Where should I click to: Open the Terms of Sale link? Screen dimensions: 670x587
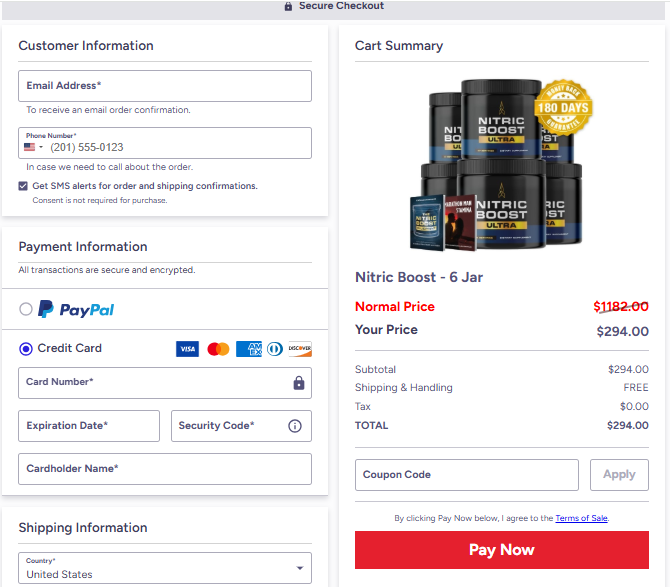tap(582, 518)
